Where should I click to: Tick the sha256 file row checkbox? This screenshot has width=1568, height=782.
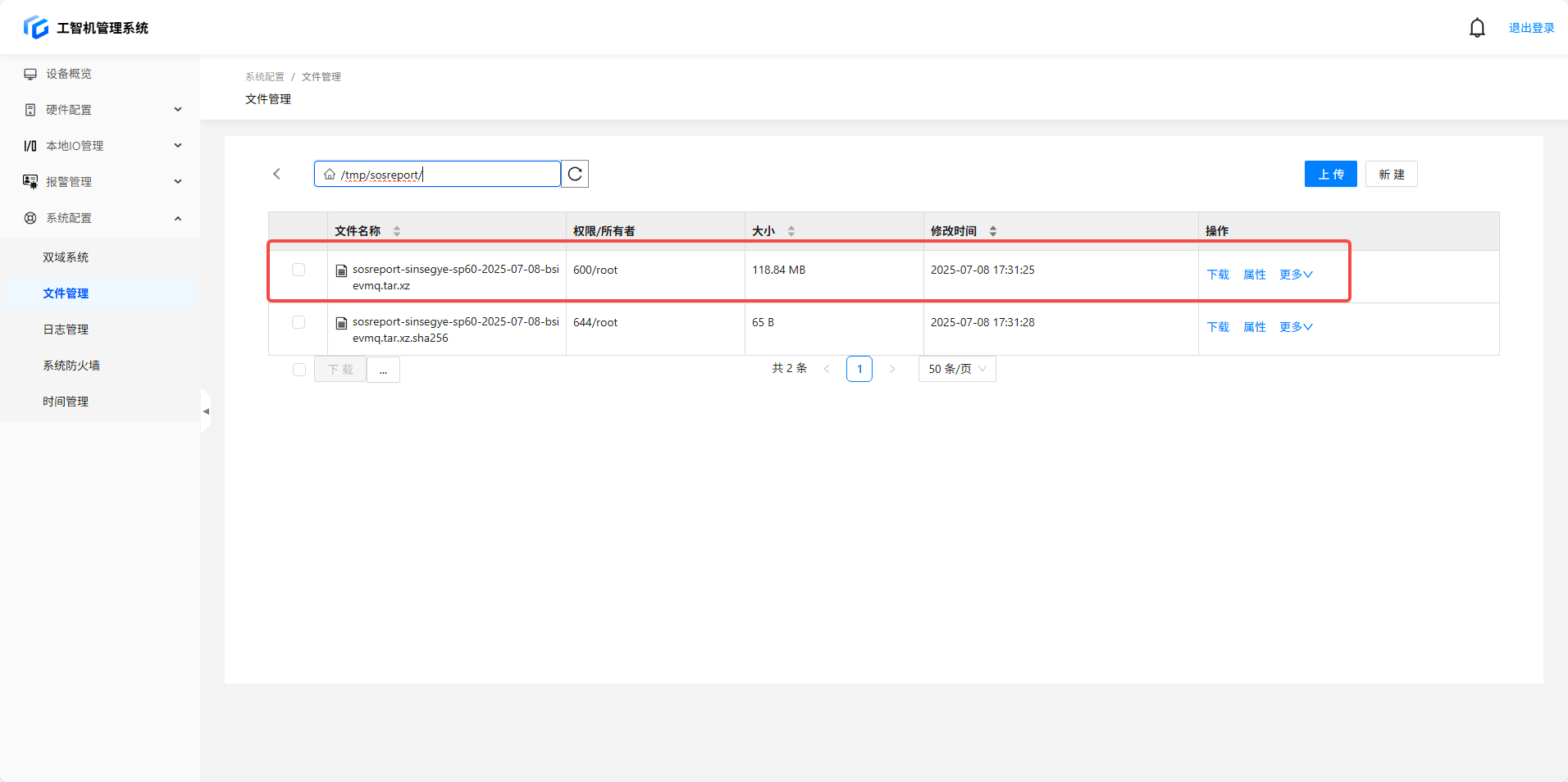point(299,322)
